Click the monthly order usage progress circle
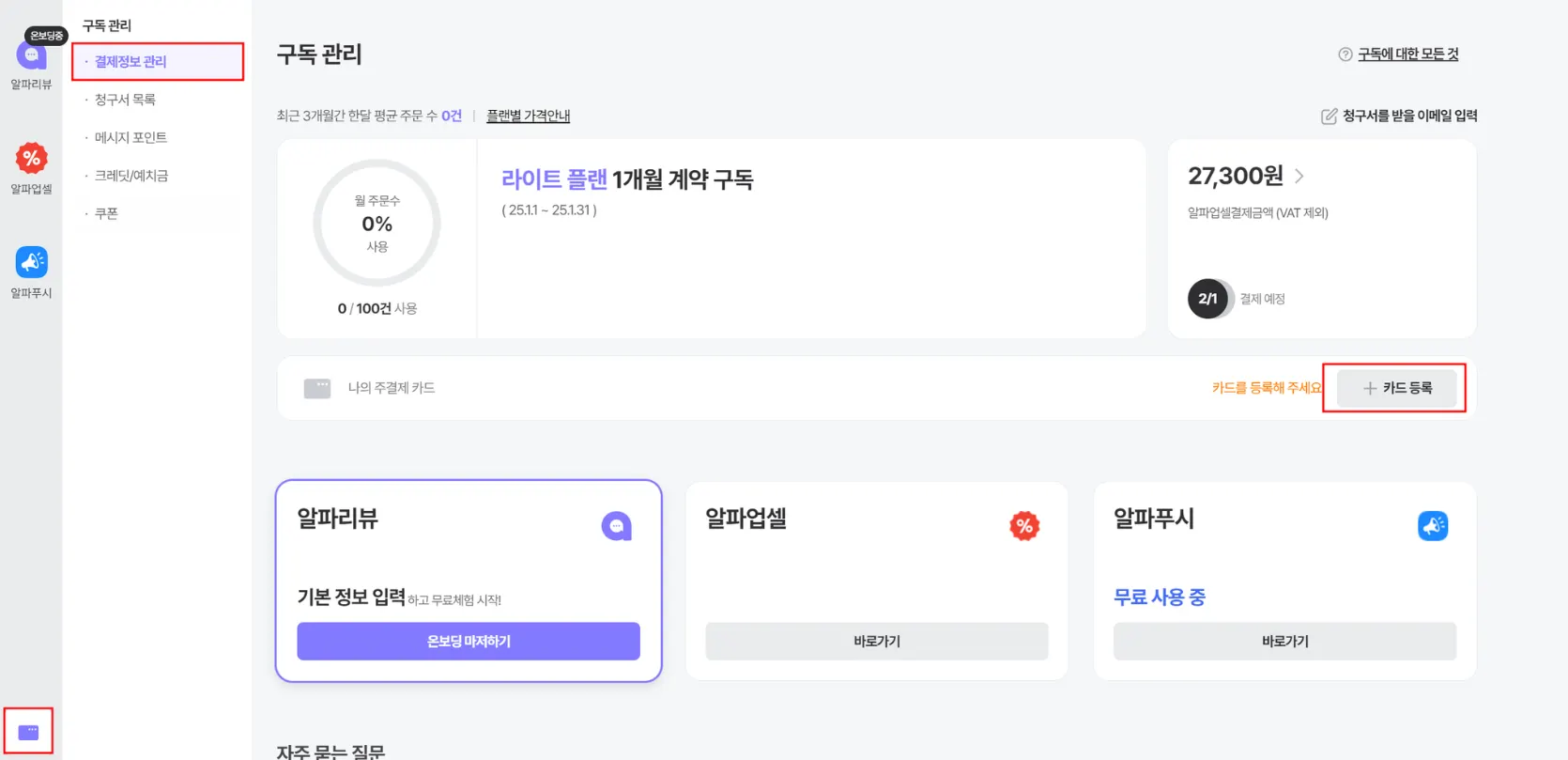Viewport: 1568px width, 760px height. click(x=377, y=224)
